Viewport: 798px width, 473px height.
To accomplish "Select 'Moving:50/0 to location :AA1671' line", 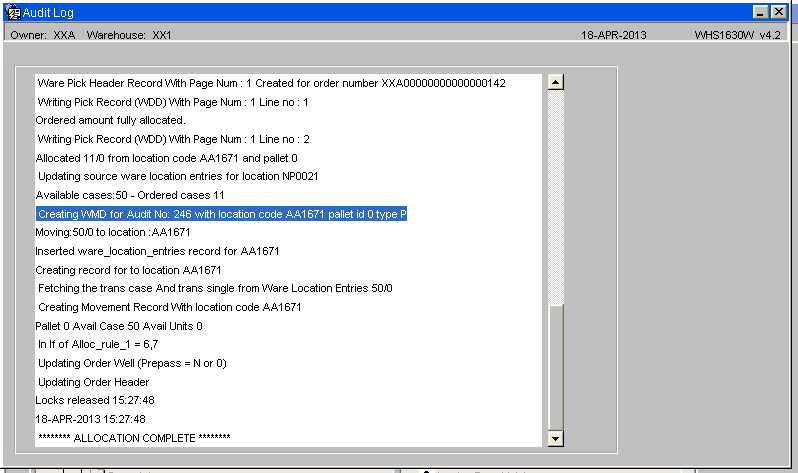I will (x=112, y=233).
